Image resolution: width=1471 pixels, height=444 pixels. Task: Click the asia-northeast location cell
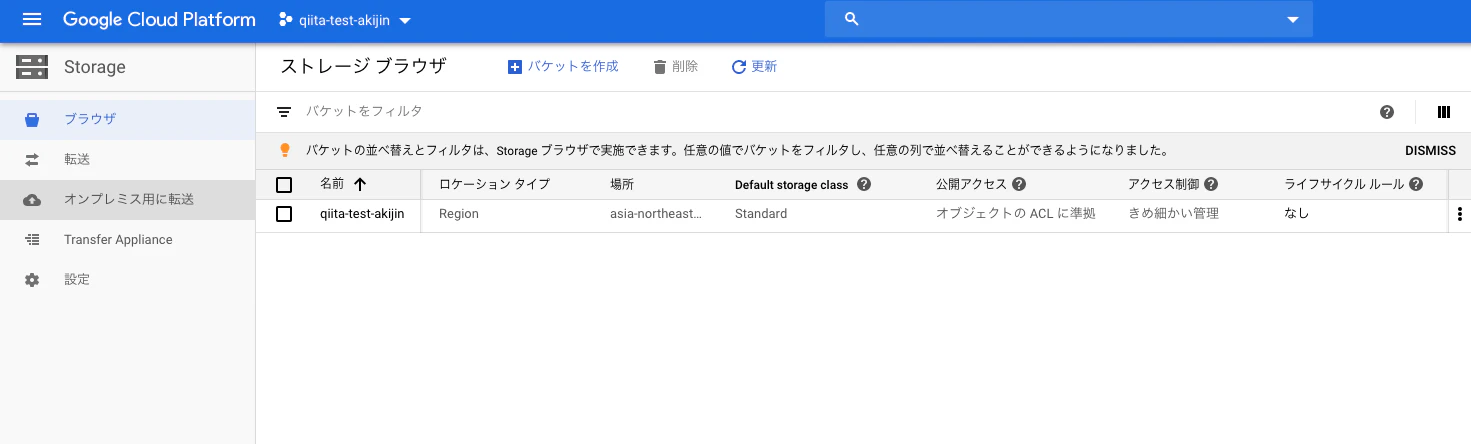point(656,214)
